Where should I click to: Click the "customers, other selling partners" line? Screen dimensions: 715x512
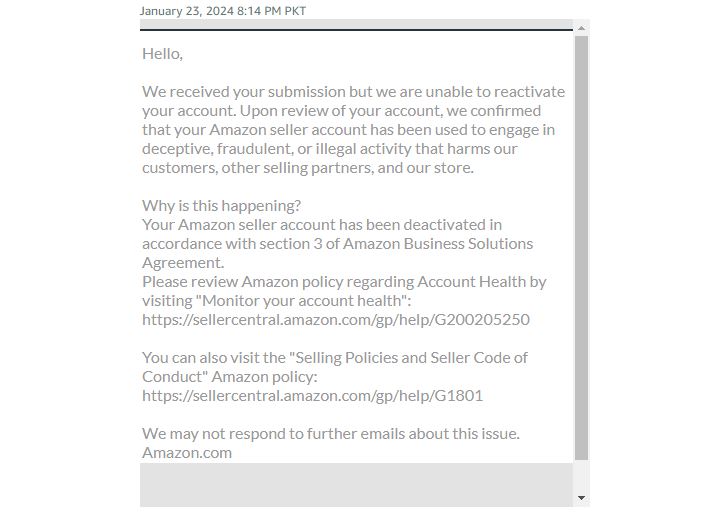(308, 168)
